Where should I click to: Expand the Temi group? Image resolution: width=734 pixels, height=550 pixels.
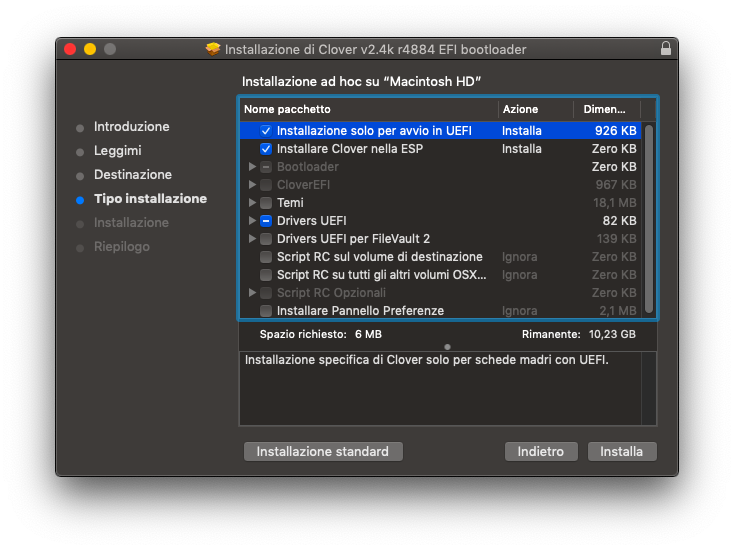click(x=252, y=203)
